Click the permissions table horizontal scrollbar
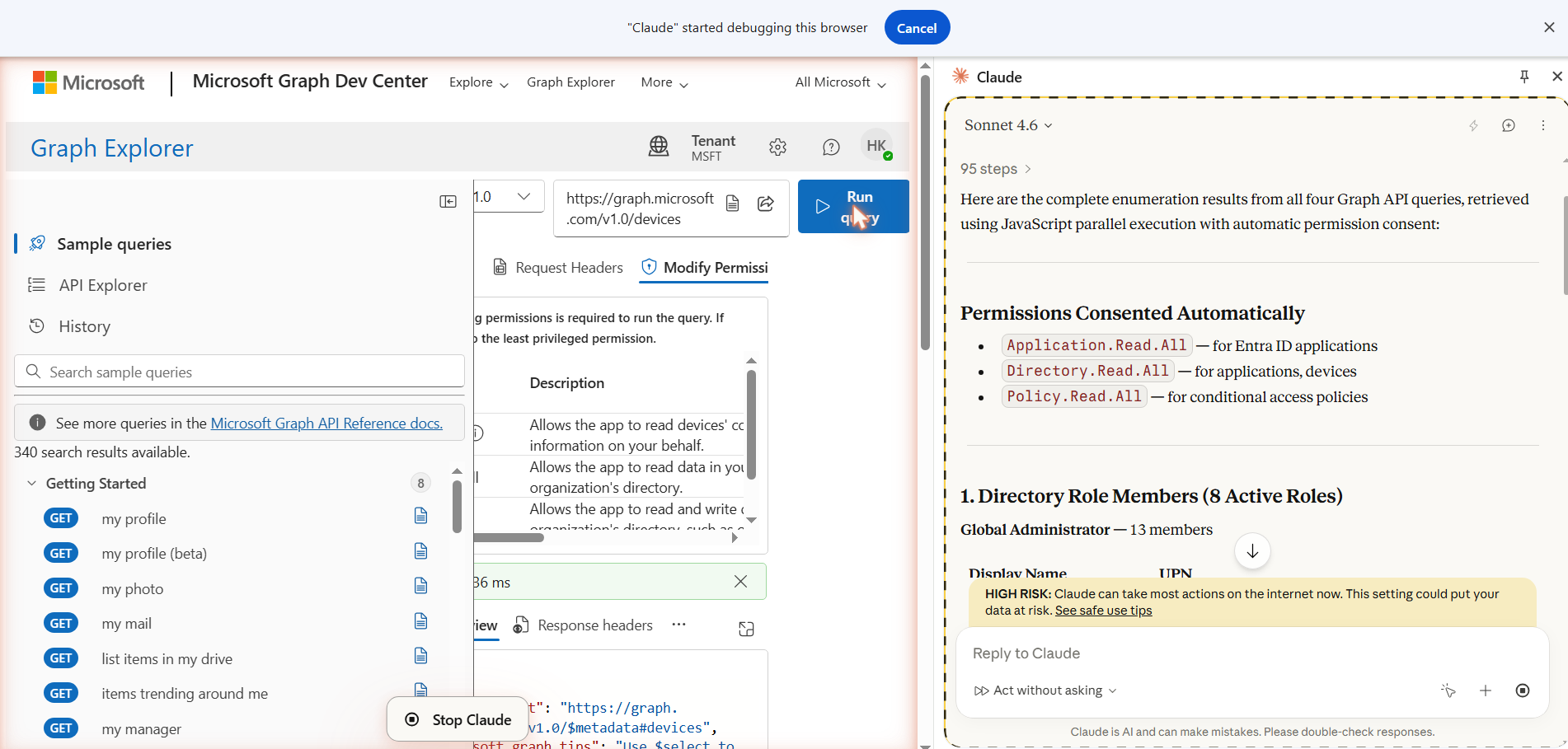 (509, 537)
